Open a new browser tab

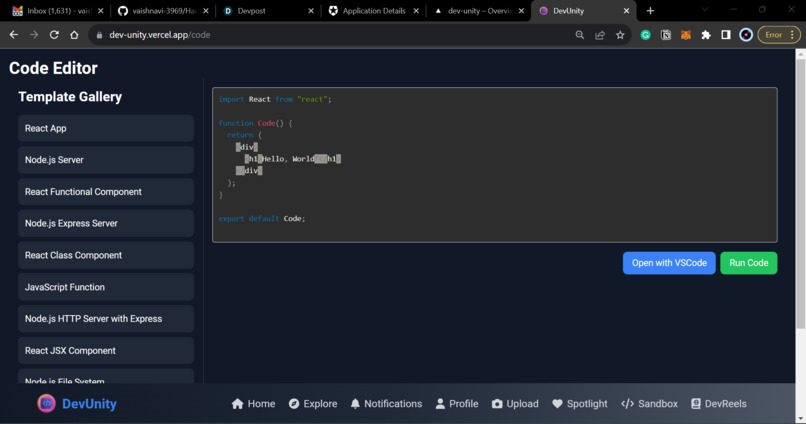click(x=650, y=11)
